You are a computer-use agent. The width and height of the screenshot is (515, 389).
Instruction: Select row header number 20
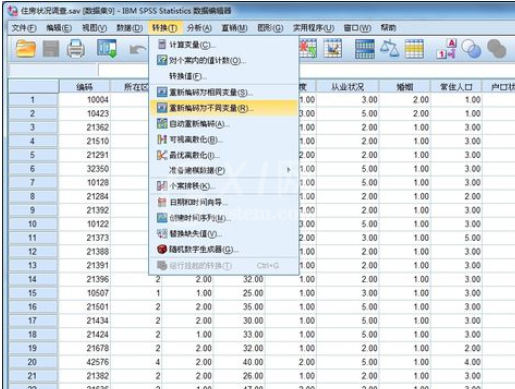pyautogui.click(x=33, y=362)
